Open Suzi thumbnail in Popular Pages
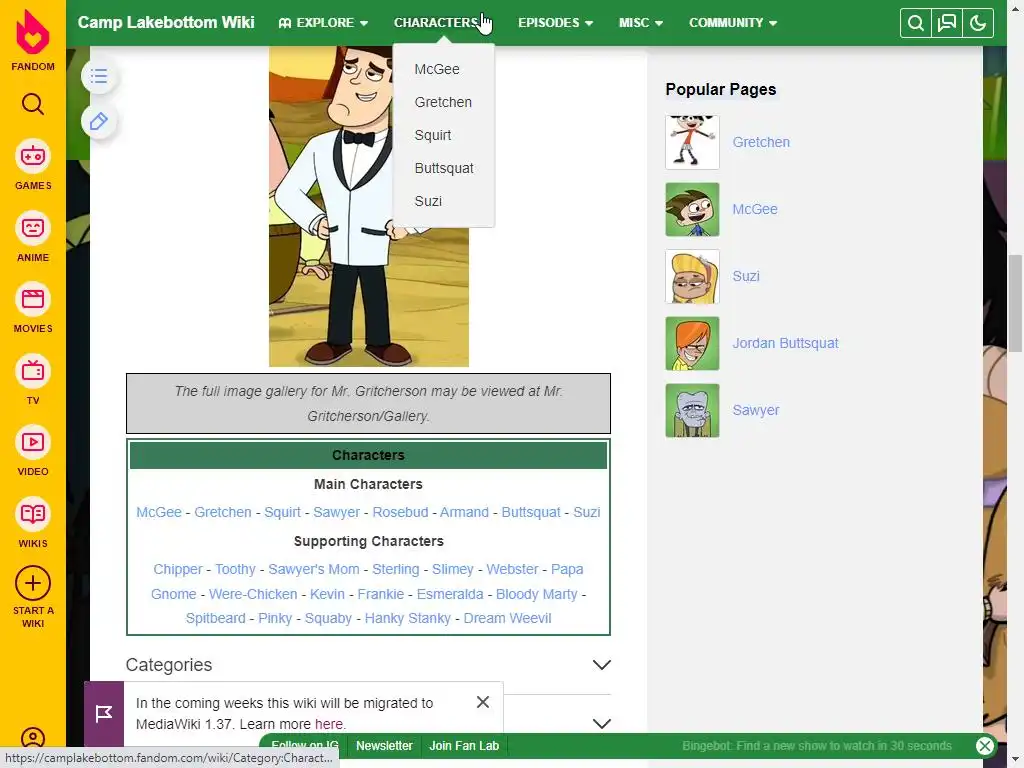 [692, 277]
